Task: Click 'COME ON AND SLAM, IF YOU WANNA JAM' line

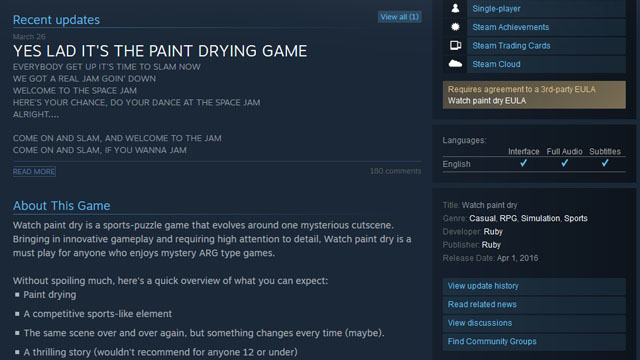Action: click(100, 150)
